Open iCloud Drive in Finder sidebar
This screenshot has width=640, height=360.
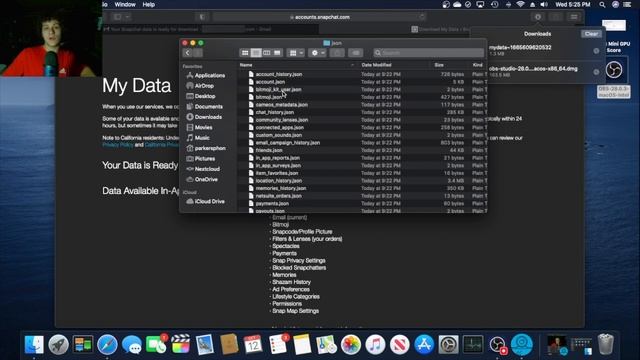(205, 202)
